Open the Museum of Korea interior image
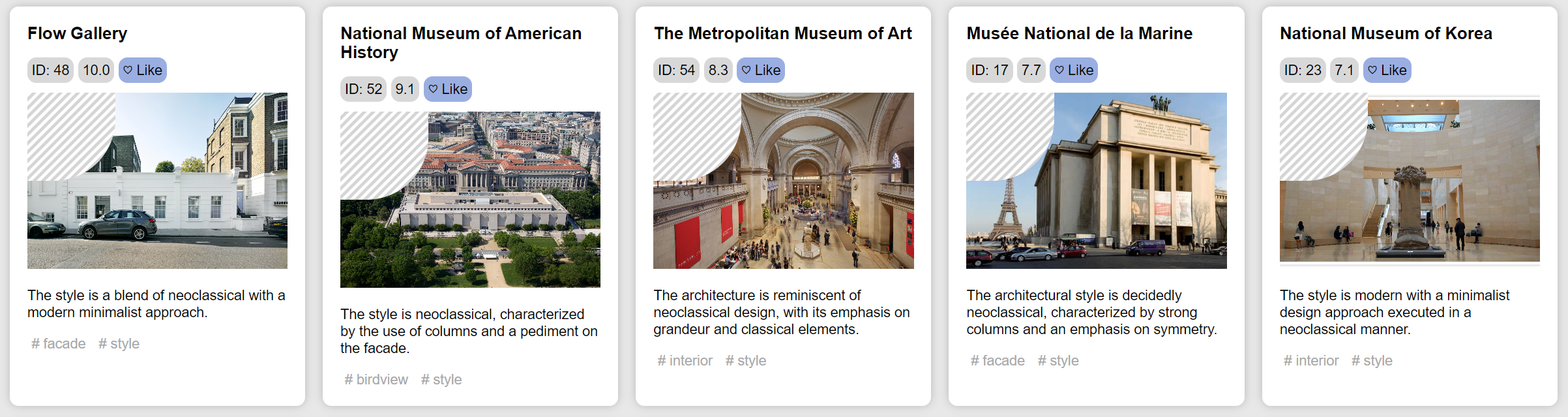The height and width of the screenshot is (417, 1568). point(1410,181)
